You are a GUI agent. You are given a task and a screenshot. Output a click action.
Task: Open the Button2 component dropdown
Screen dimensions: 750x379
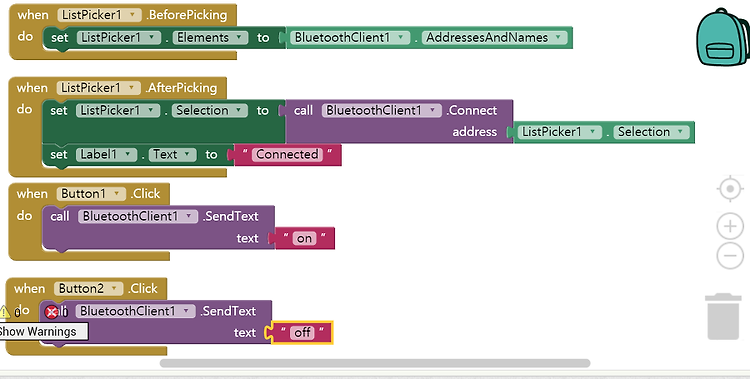coord(88,289)
